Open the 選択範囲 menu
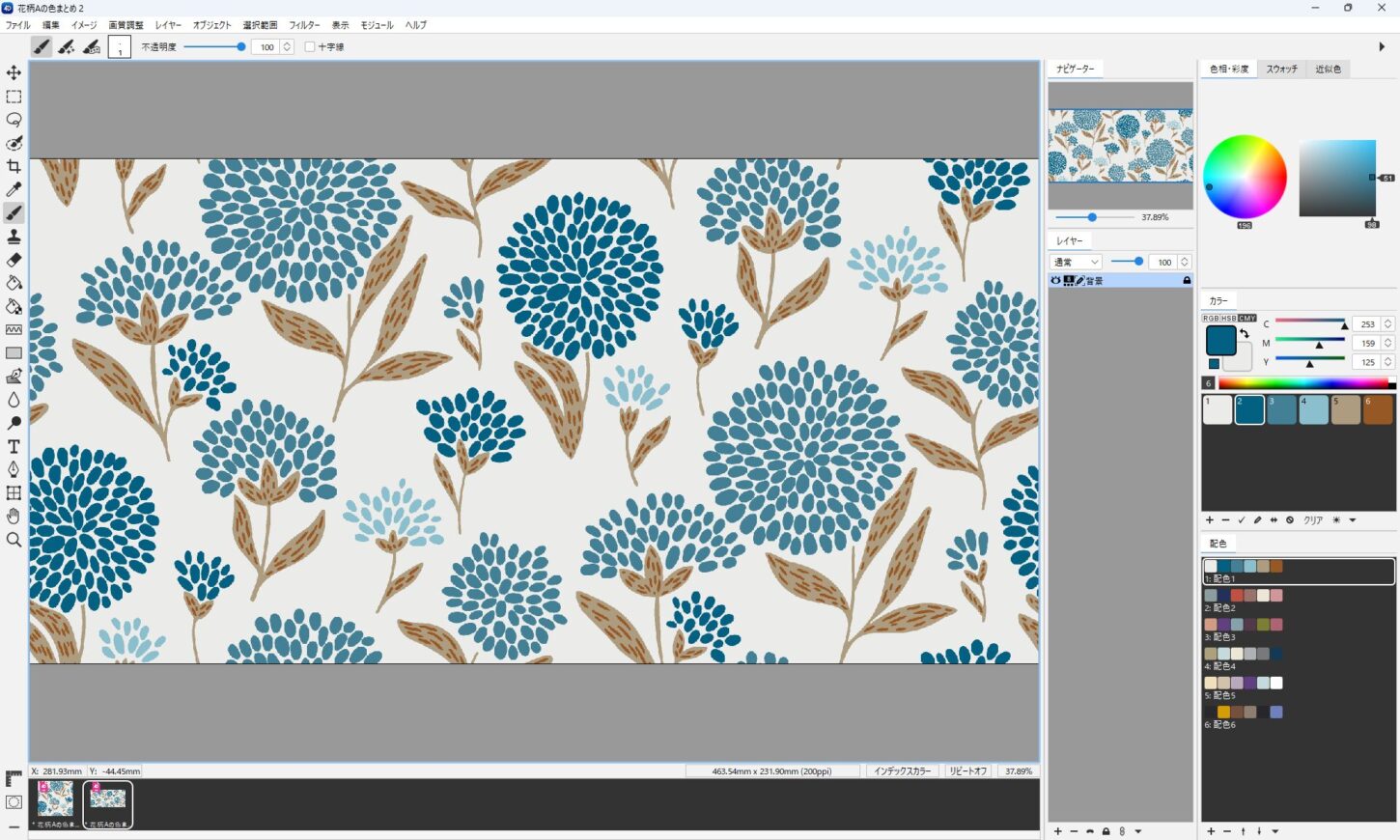 click(x=260, y=25)
